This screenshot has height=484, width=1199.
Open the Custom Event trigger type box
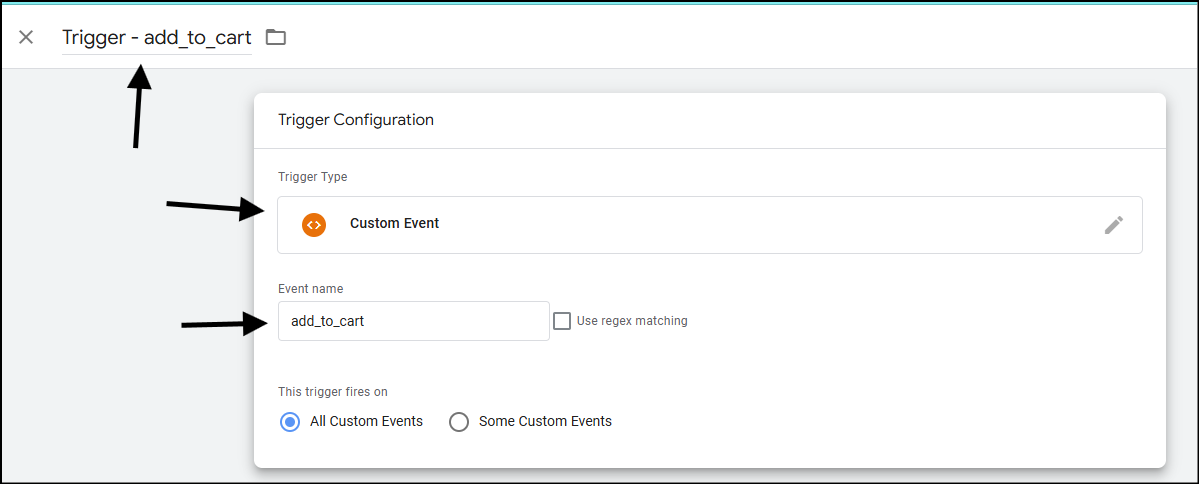(710, 225)
